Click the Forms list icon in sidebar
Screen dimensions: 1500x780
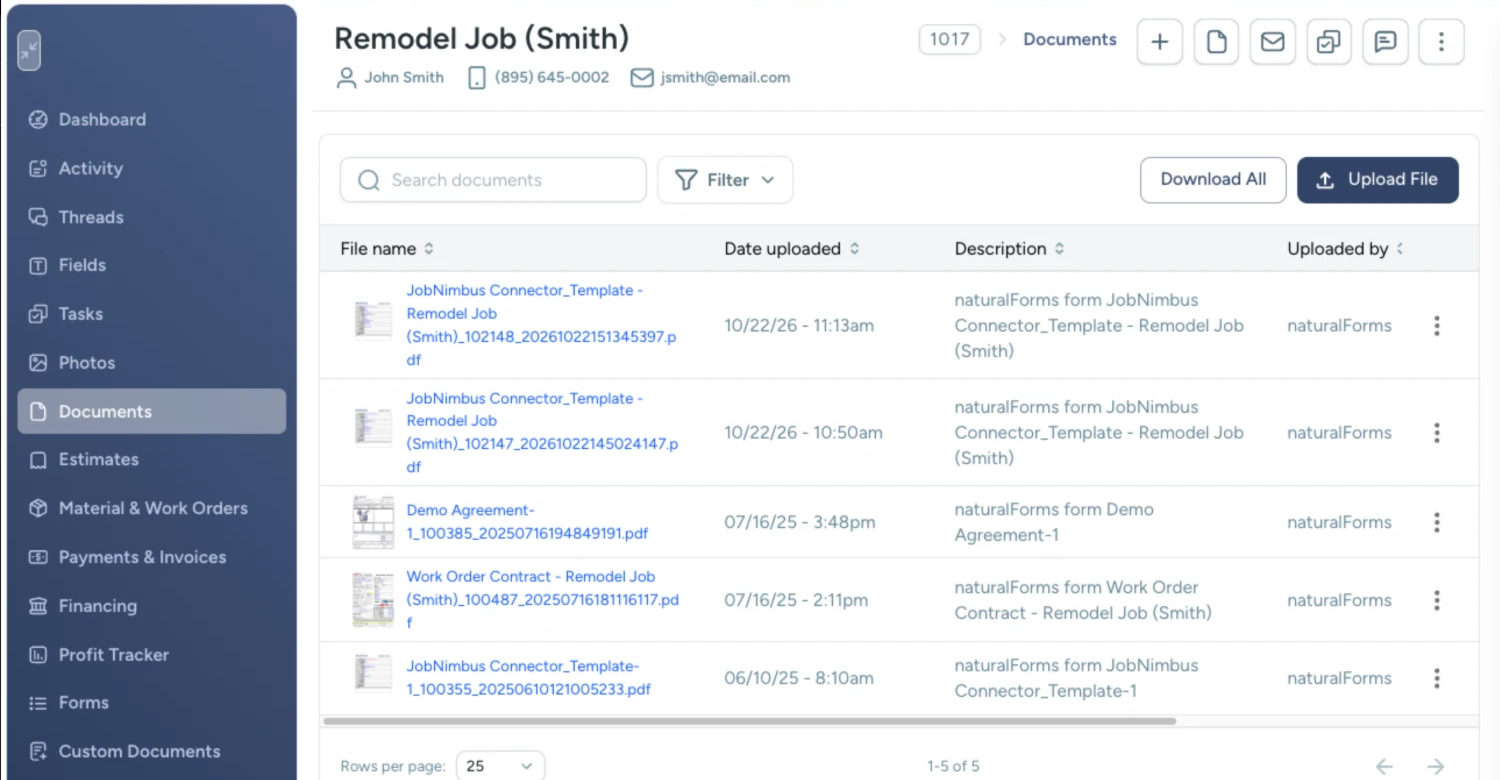[38, 703]
